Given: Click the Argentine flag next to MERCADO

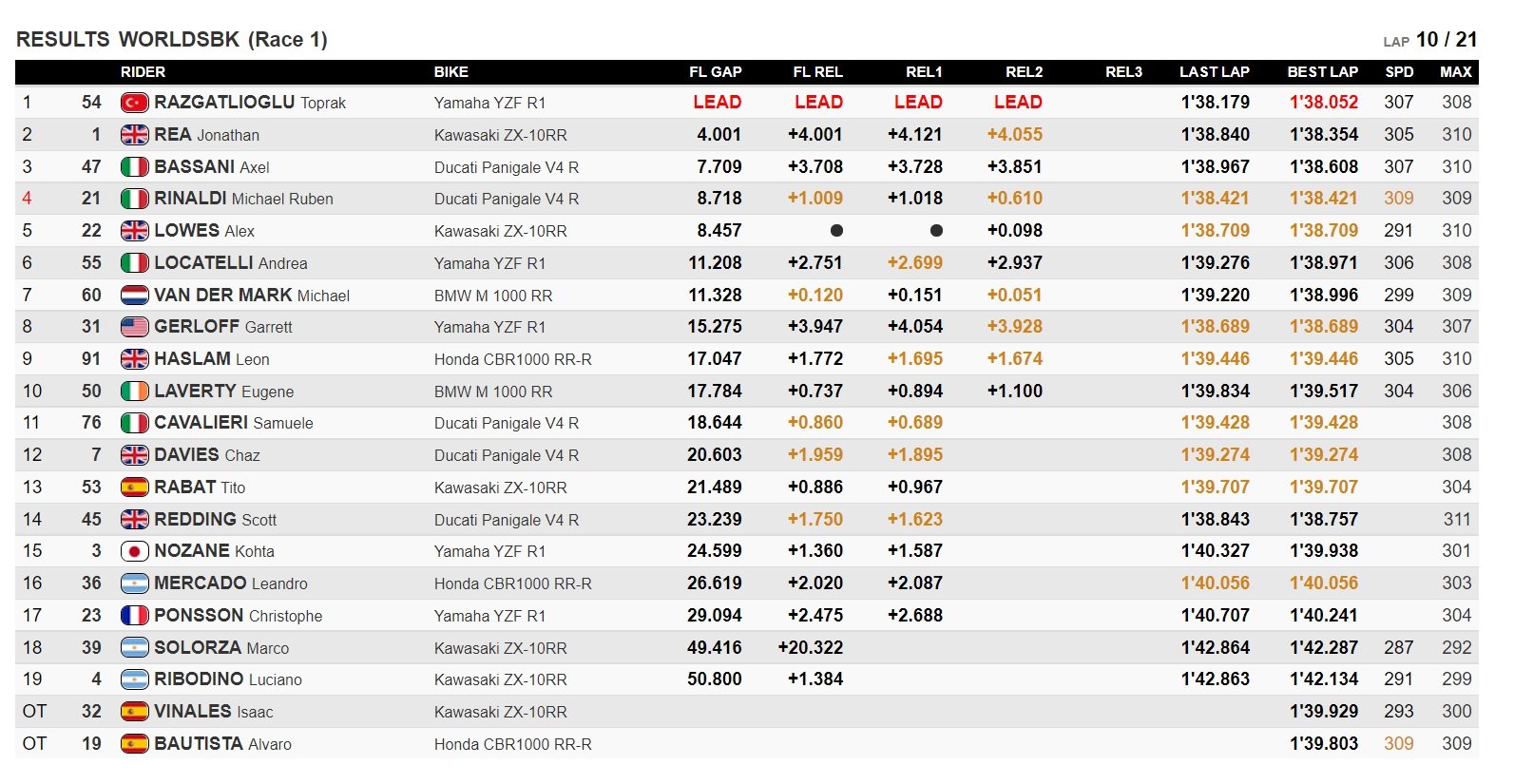Looking at the screenshot, I should [134, 583].
